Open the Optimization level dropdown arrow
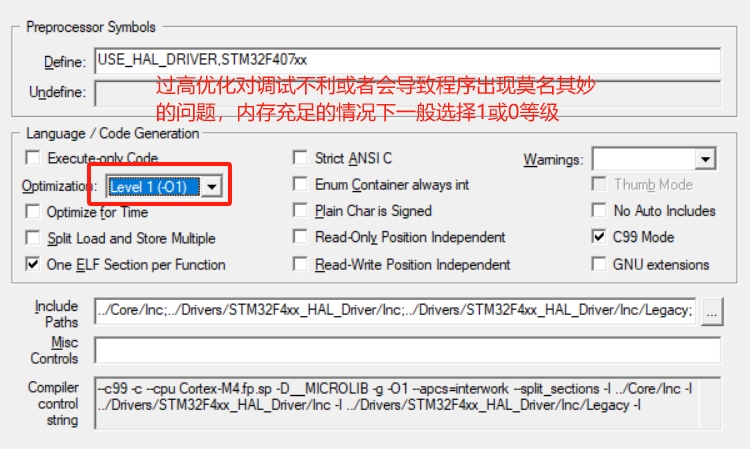Image resolution: width=750 pixels, height=449 pixels. pos(211,186)
